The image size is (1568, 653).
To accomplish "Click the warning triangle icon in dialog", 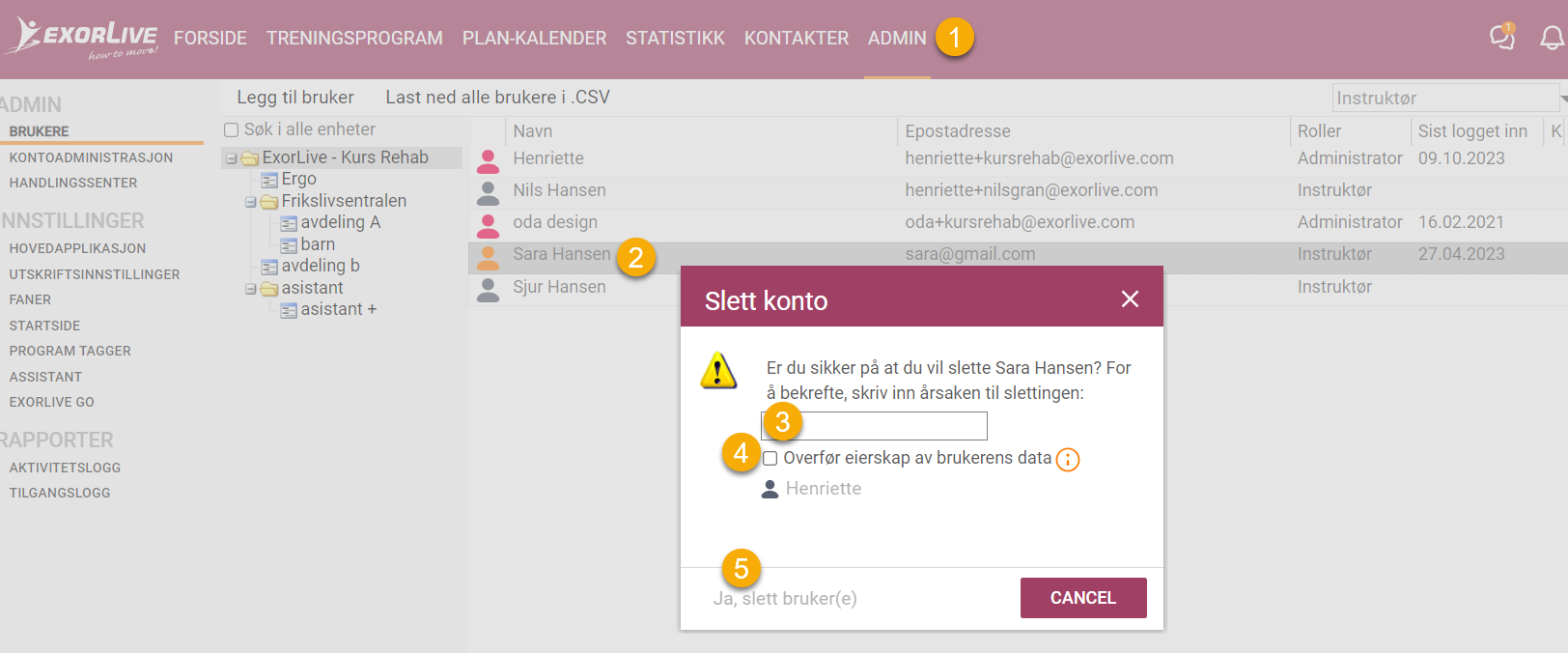I will coord(718,370).
